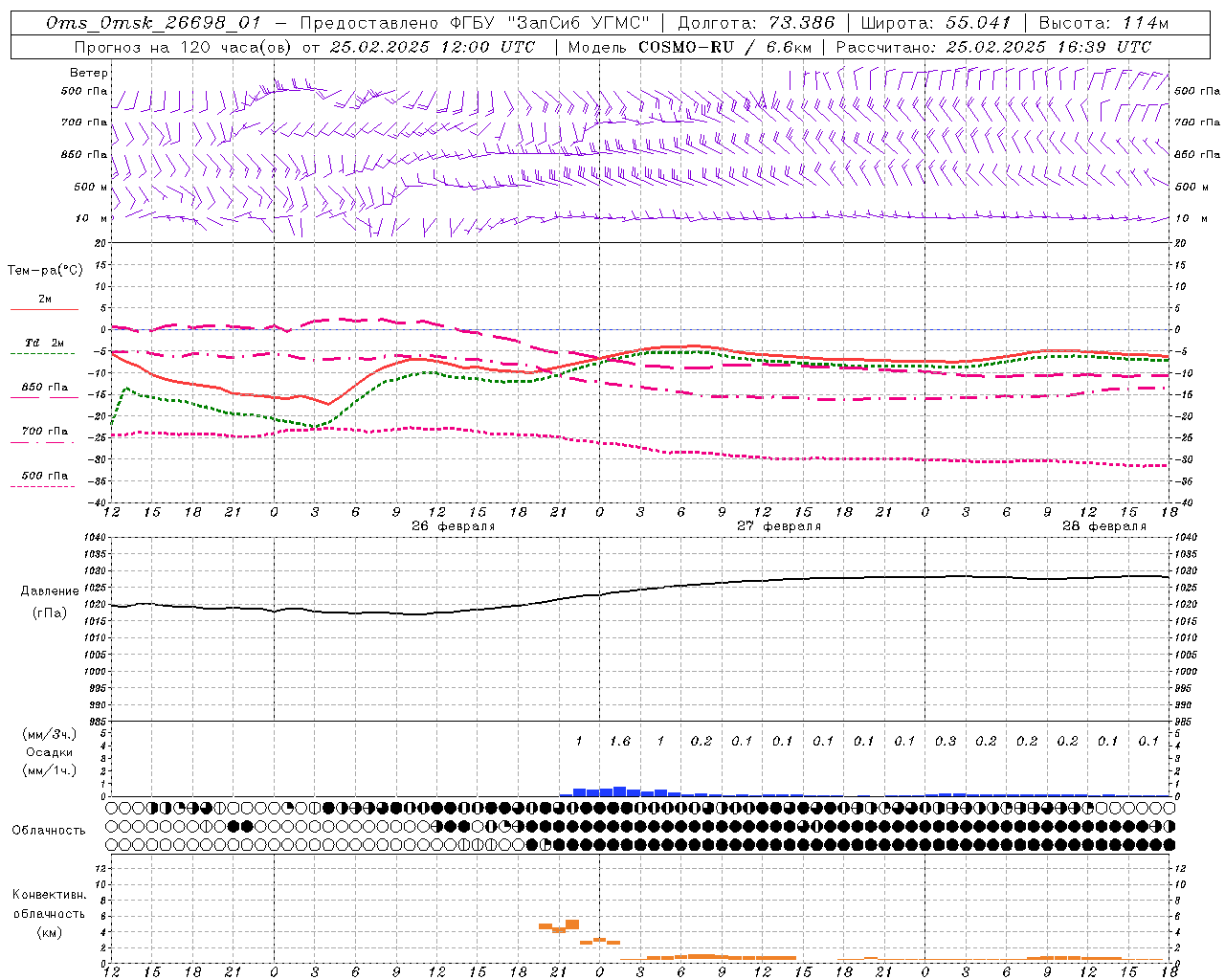The height and width of the screenshot is (980, 1225).
Task: Click the Ветер panel label
Action: coord(89,73)
